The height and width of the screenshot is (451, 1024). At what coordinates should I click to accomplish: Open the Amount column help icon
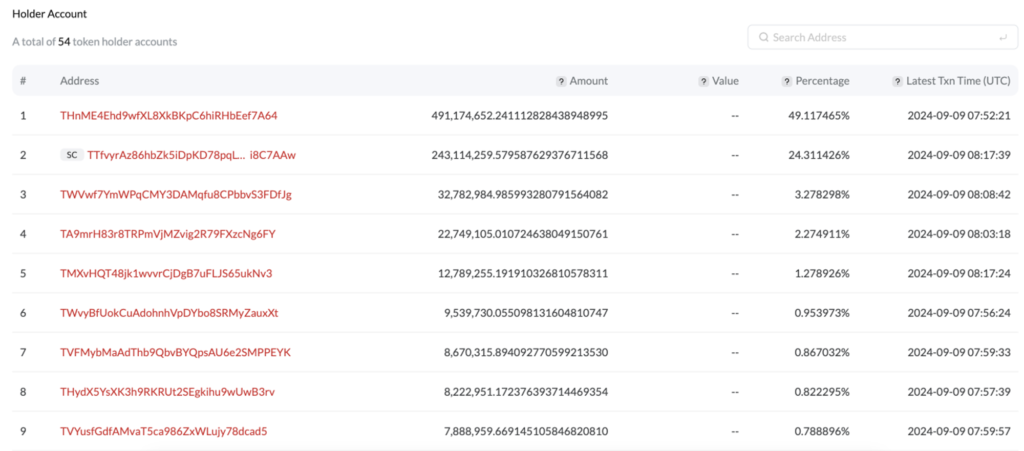pyautogui.click(x=560, y=82)
